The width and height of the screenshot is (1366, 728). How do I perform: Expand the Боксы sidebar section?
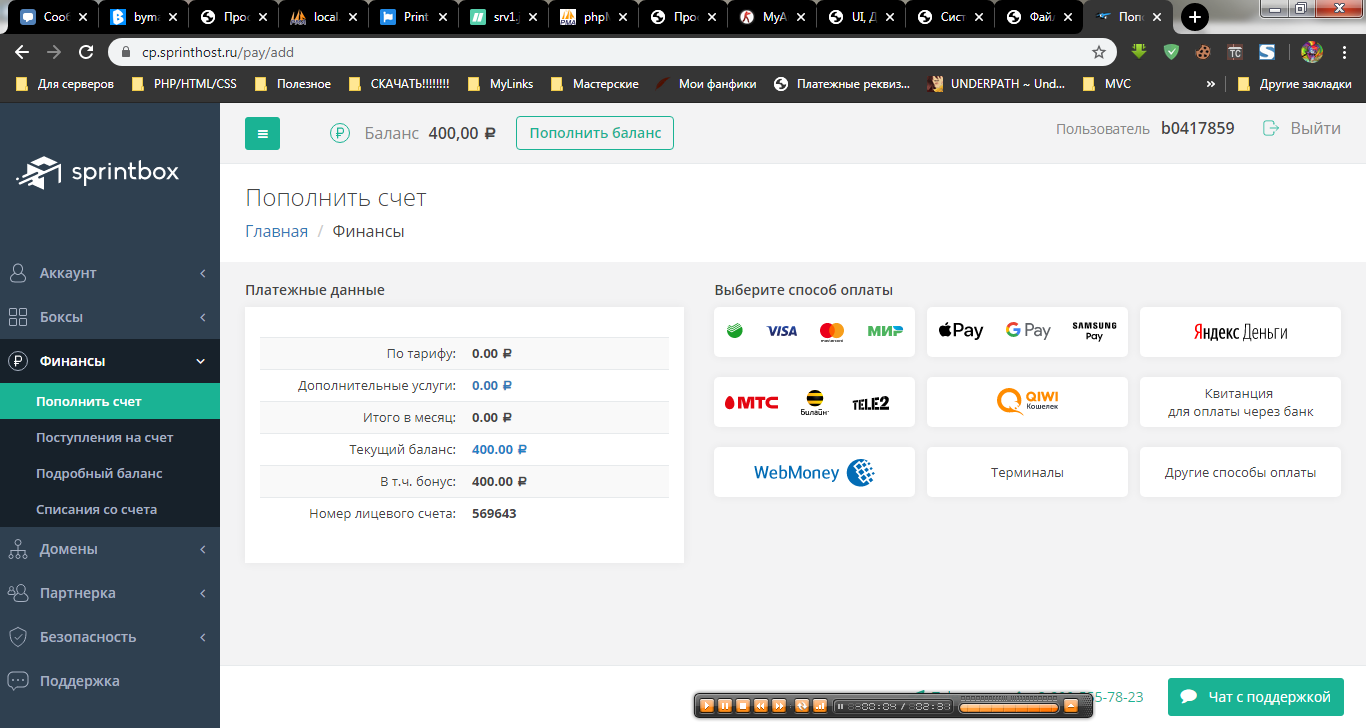(110, 317)
